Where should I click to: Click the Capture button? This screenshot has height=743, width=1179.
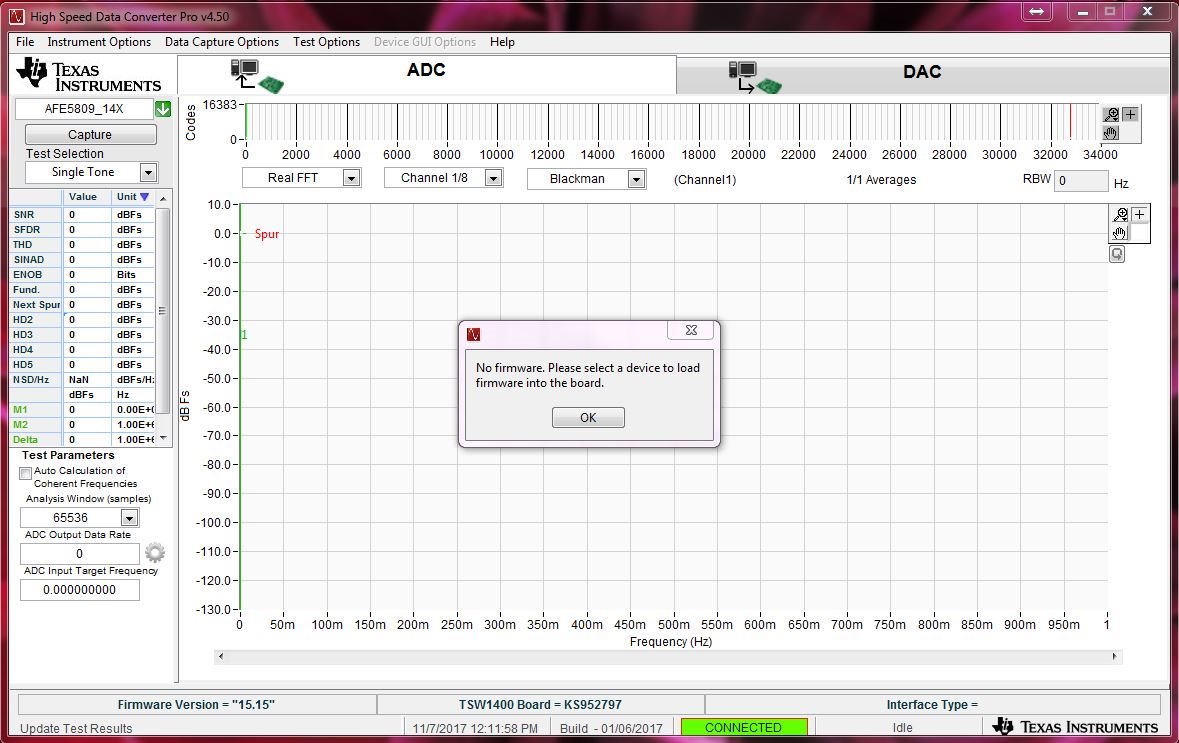90,135
